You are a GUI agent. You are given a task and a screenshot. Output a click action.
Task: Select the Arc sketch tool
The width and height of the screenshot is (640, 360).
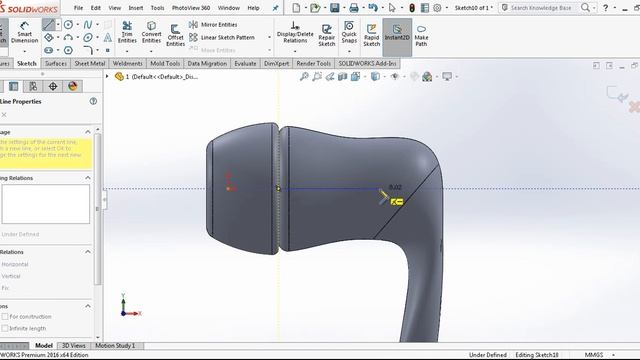click(x=68, y=38)
